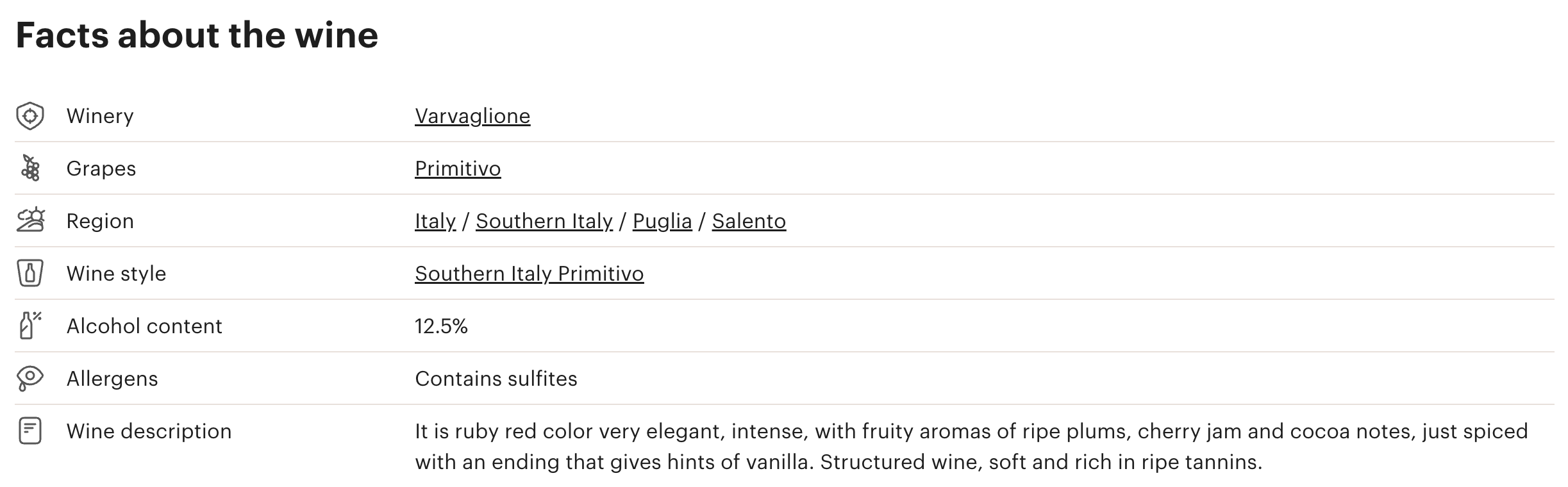Follow the Southern Italy region link

coord(544,221)
